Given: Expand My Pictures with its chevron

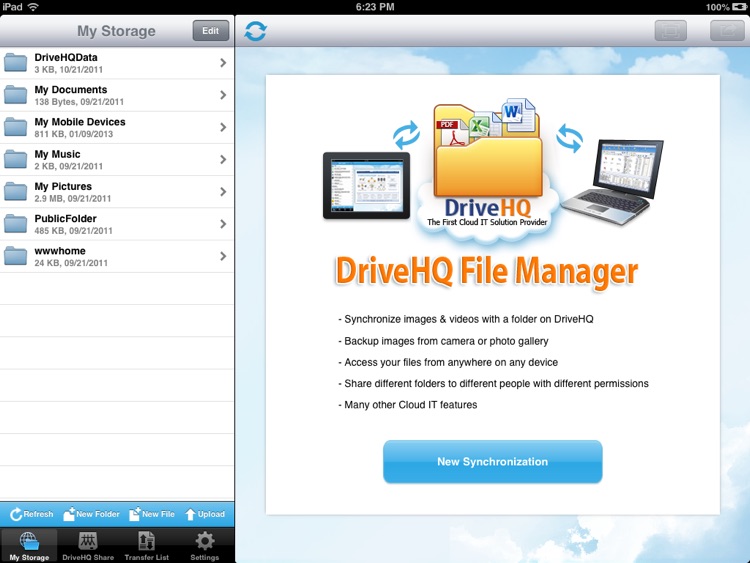Looking at the screenshot, I should tap(223, 192).
